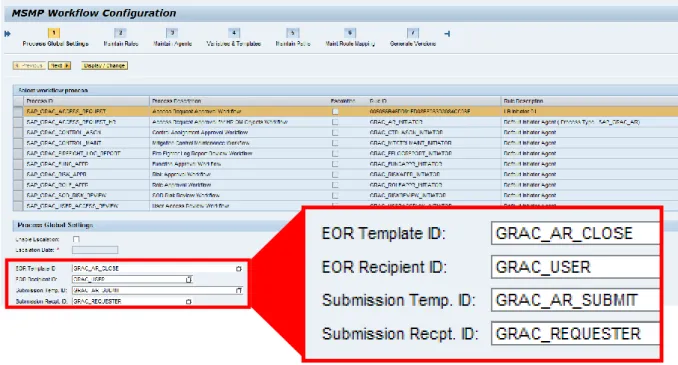
Task: Select row marker for SAP_GRAC_CONTROL_ASGN
Action: click(x=18, y=132)
